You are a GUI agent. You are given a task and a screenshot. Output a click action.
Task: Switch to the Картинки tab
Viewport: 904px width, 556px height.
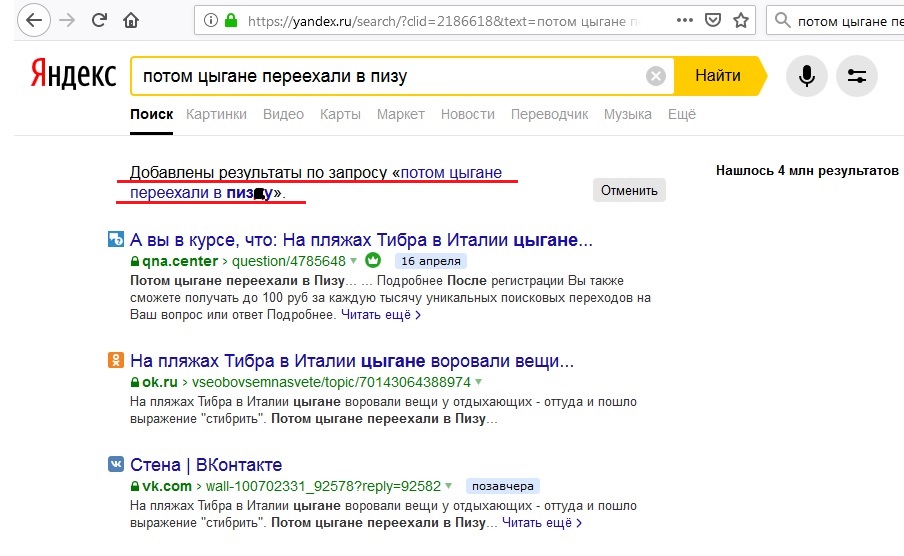click(x=216, y=114)
